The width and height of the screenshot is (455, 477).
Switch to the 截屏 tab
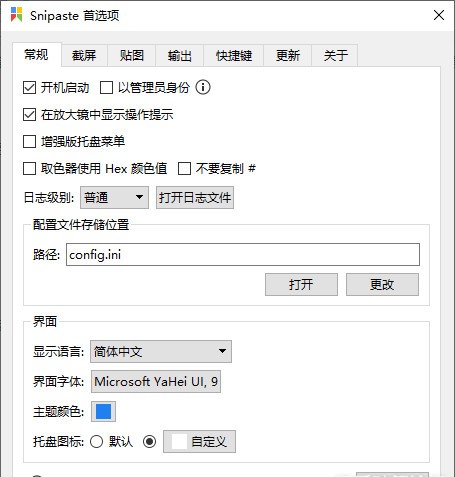coord(84,55)
